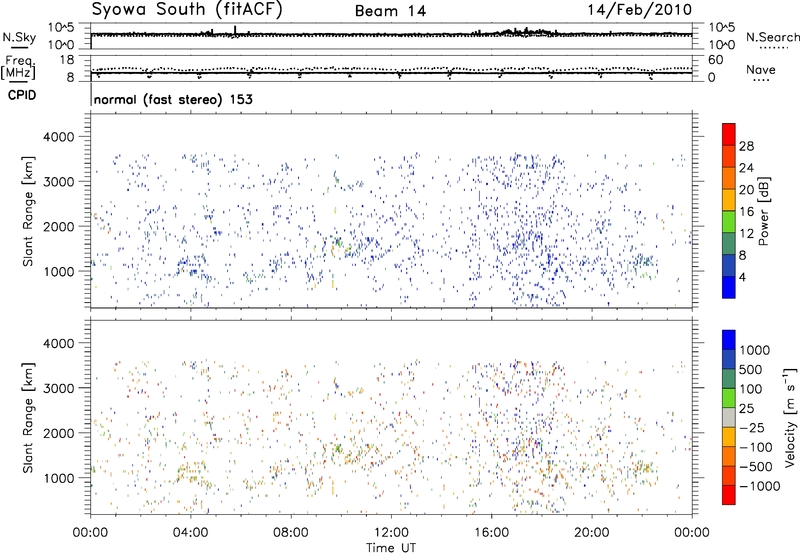Click "Slant Range [km]" label of velocity panel
This screenshot has height=554, width=800.
pyautogui.click(x=28, y=417)
